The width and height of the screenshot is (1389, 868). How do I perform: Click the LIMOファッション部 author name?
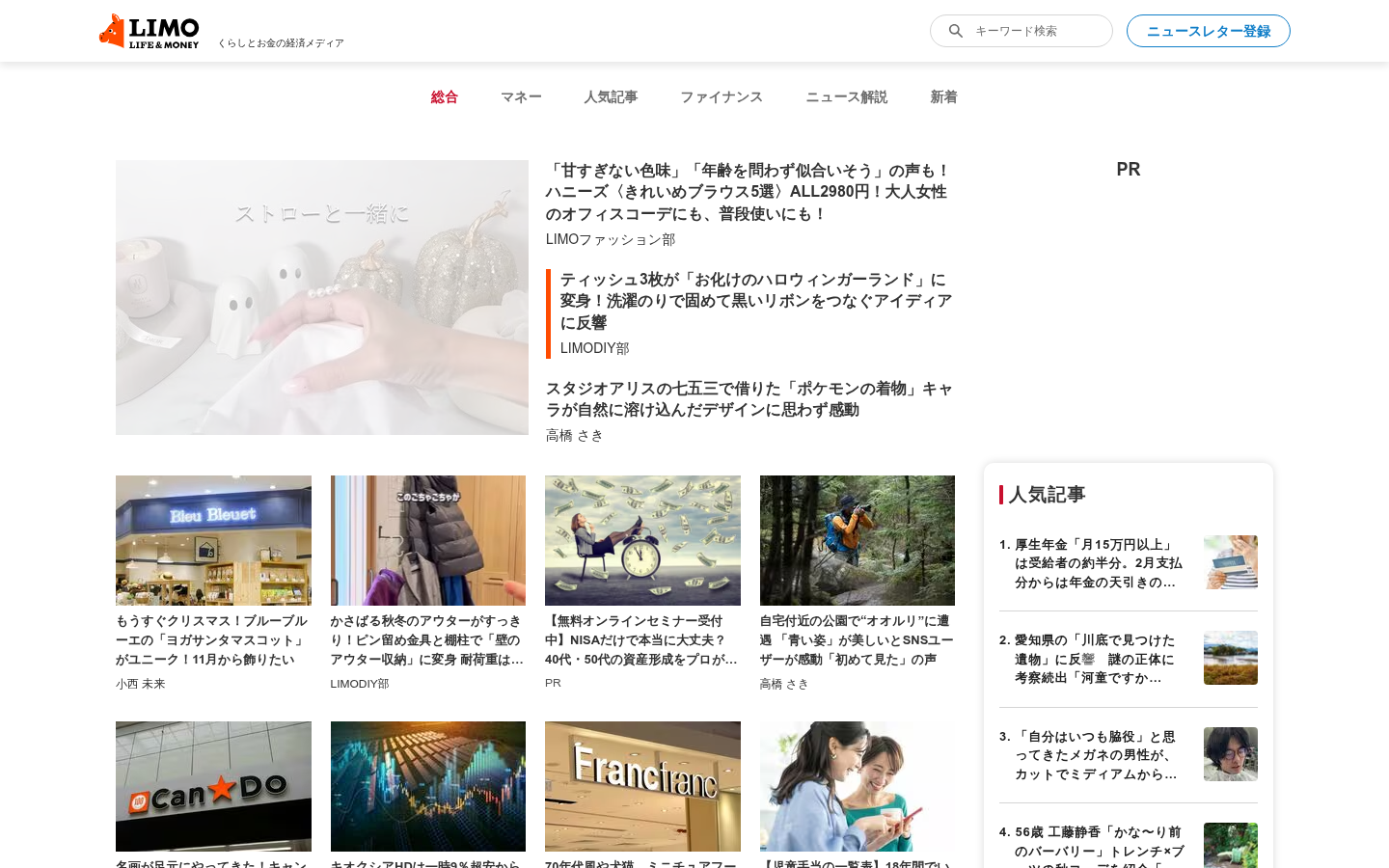[611, 239]
